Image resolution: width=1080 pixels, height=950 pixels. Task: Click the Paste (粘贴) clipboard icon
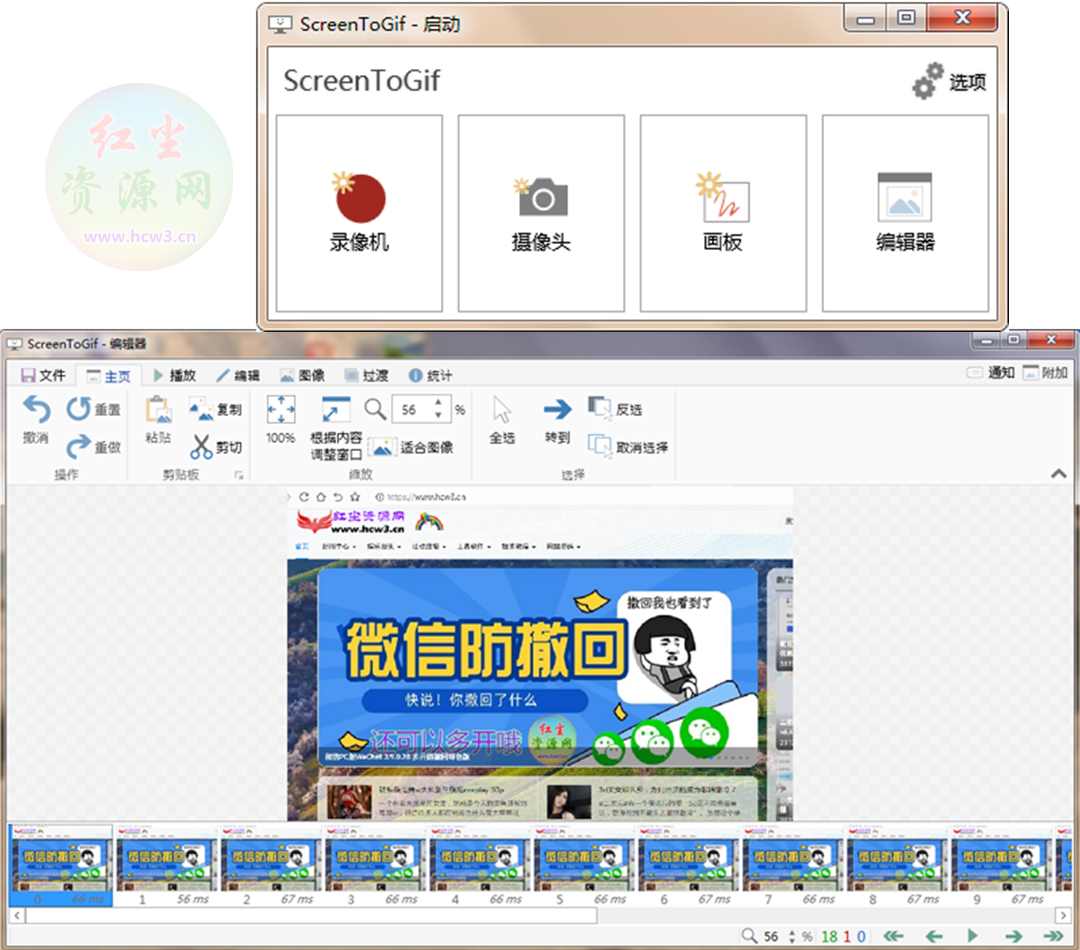(x=158, y=410)
